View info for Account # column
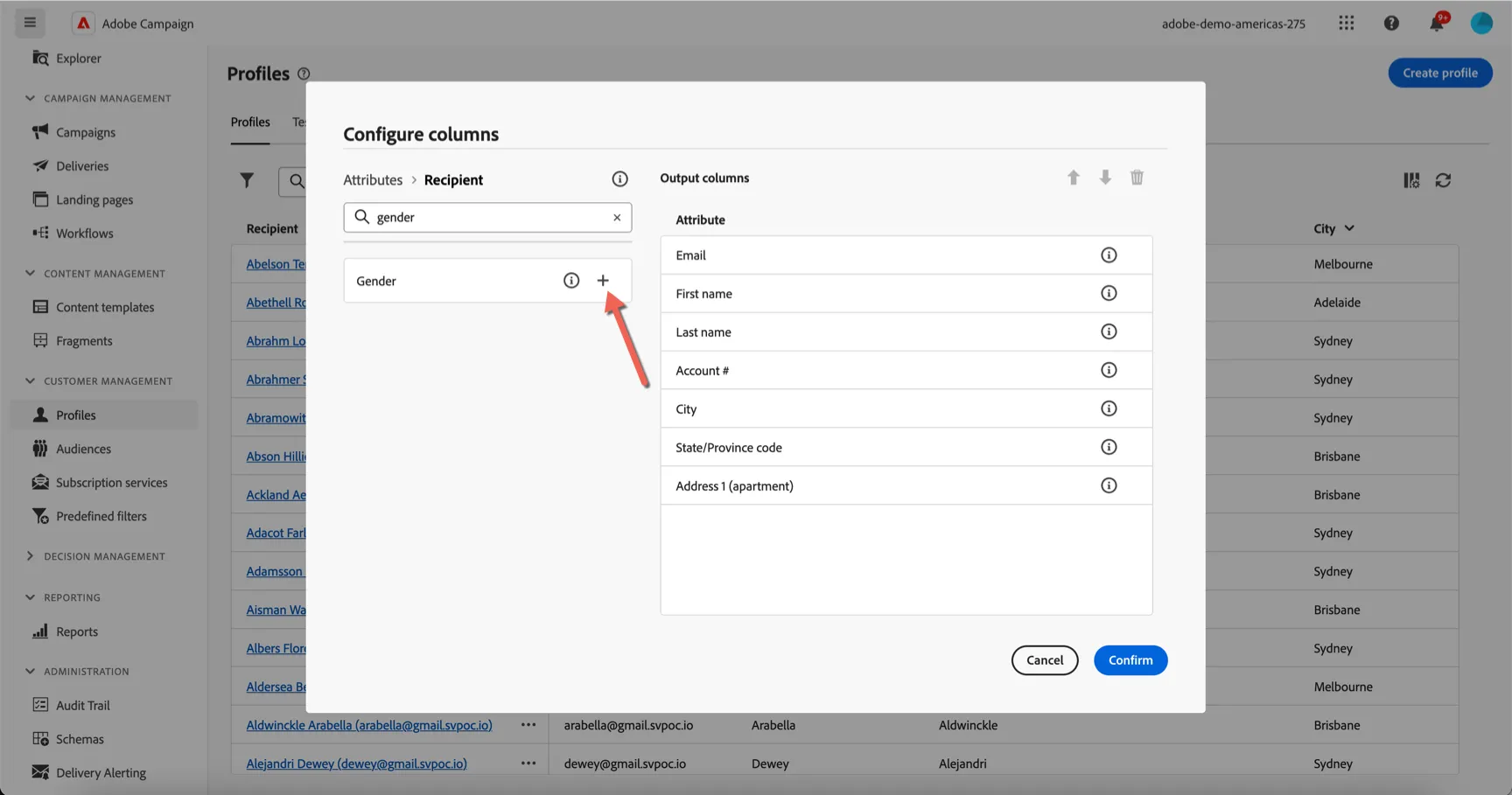The height and width of the screenshot is (795, 1512). point(1109,371)
